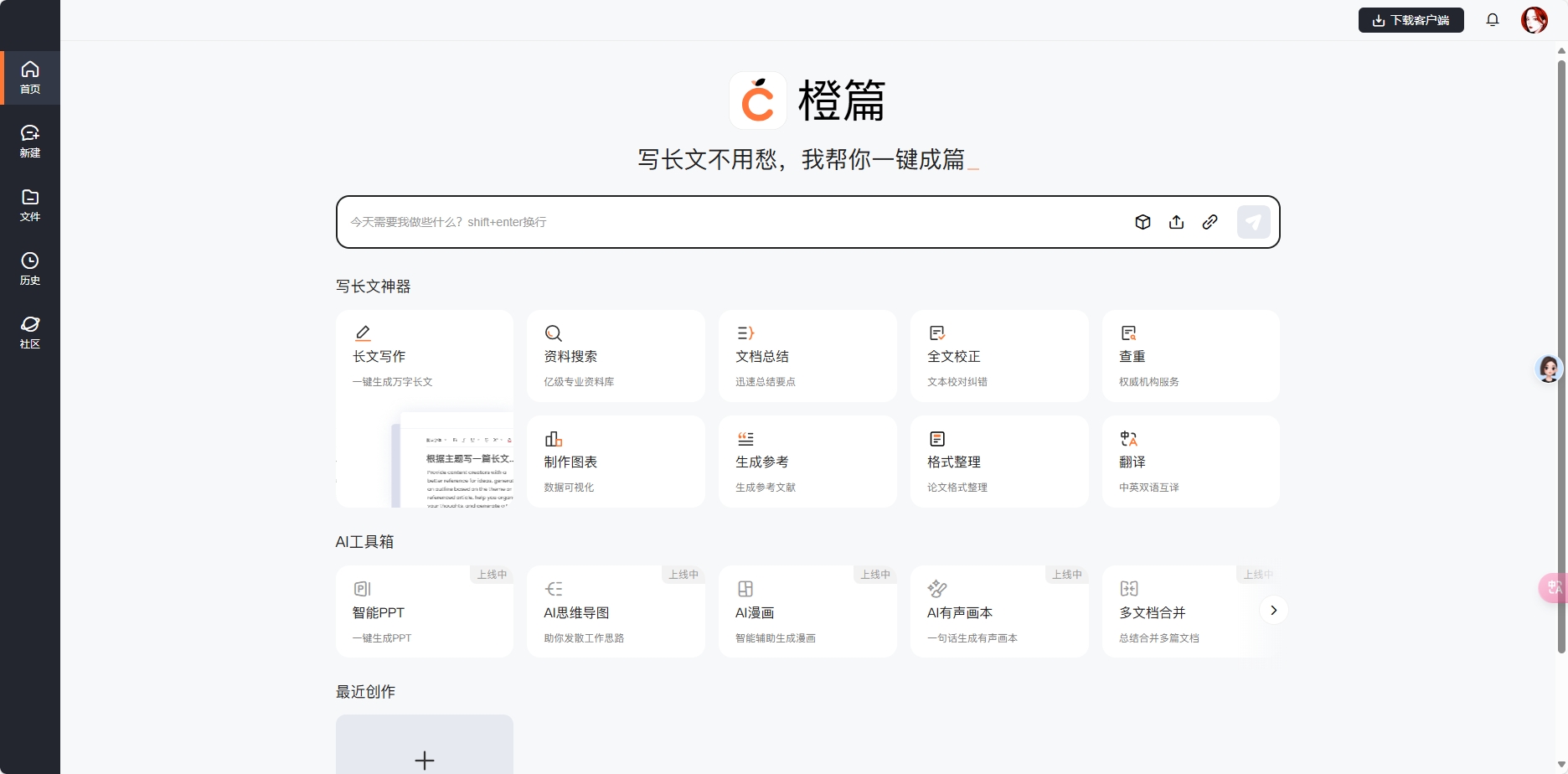
Task: Open the user avatar profile menu
Action: coord(1534,20)
